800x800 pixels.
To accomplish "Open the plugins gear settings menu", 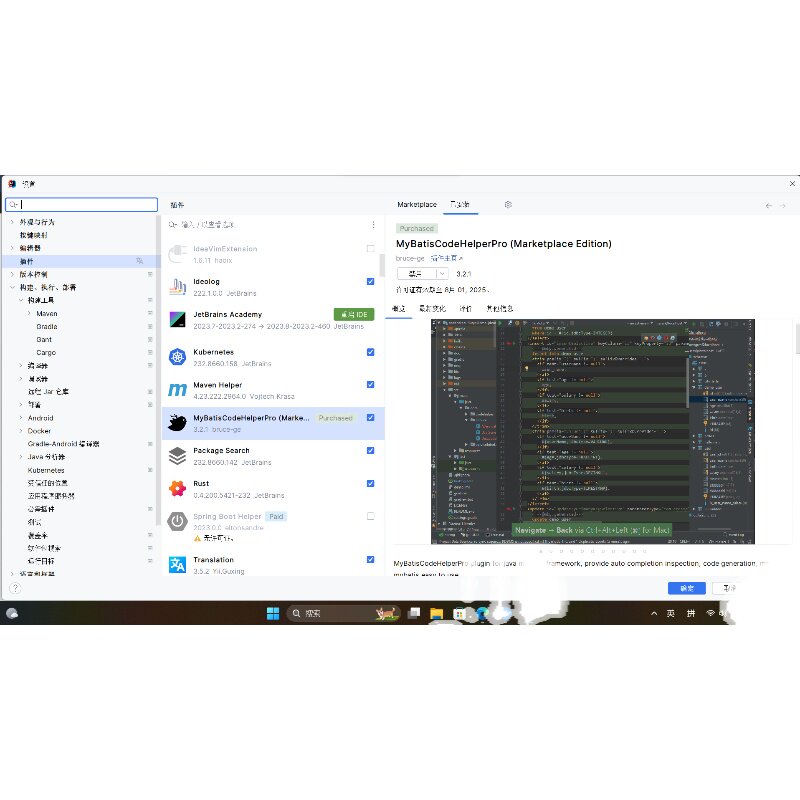I will point(508,204).
